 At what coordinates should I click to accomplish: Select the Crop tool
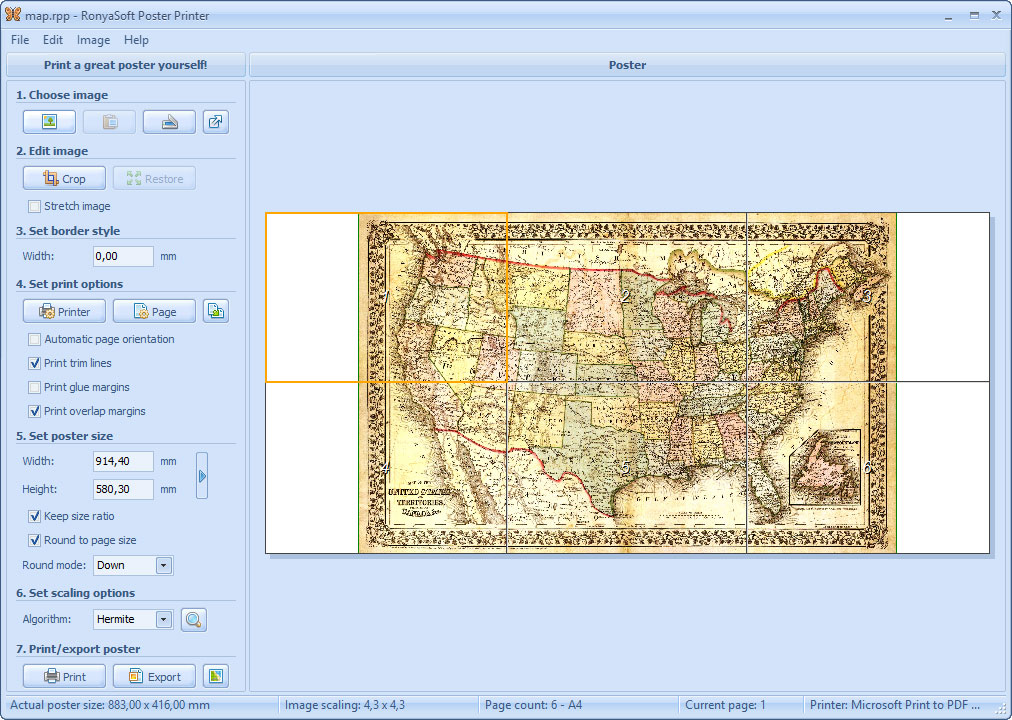tap(63, 177)
